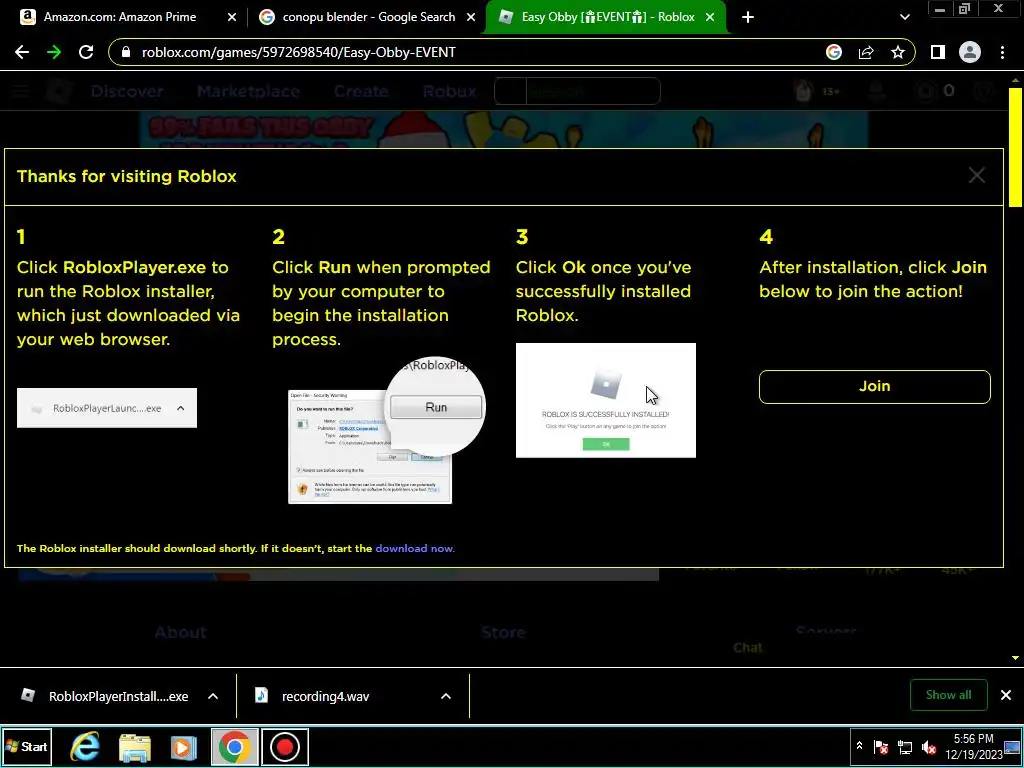
Task: Click the address bar URL
Action: click(x=298, y=52)
